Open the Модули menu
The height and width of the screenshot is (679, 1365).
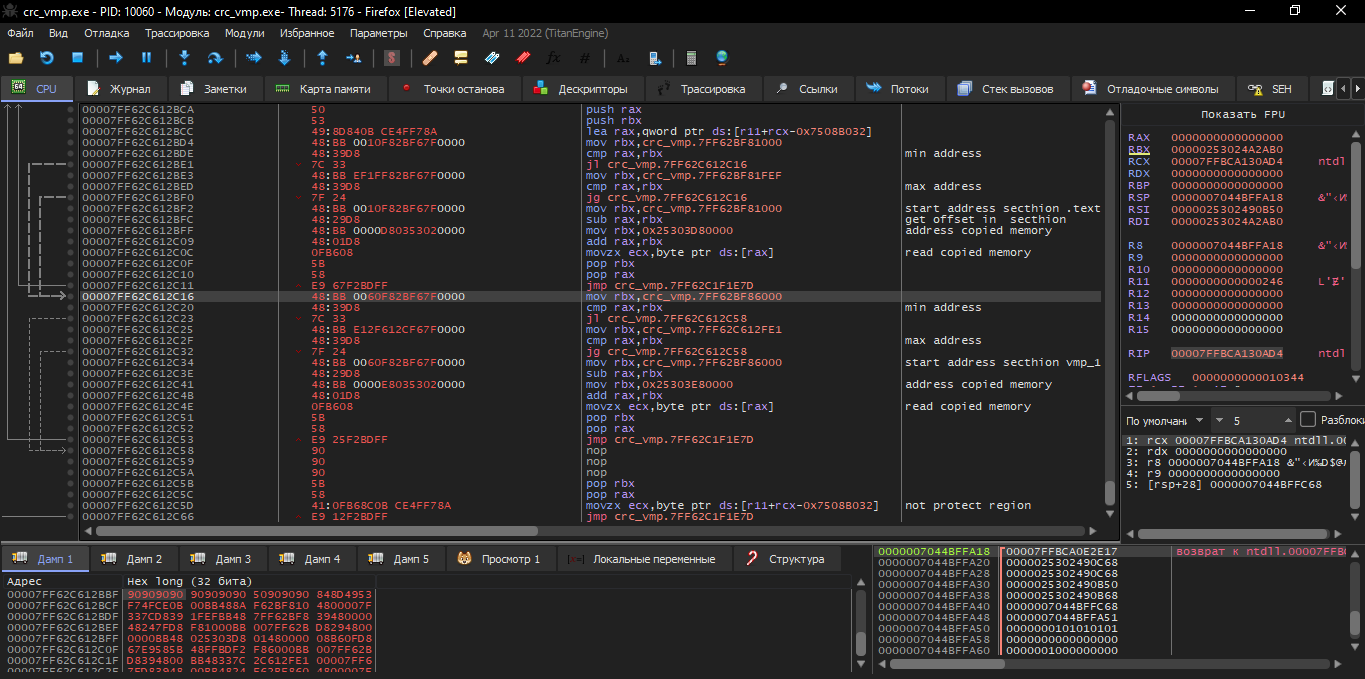245,33
